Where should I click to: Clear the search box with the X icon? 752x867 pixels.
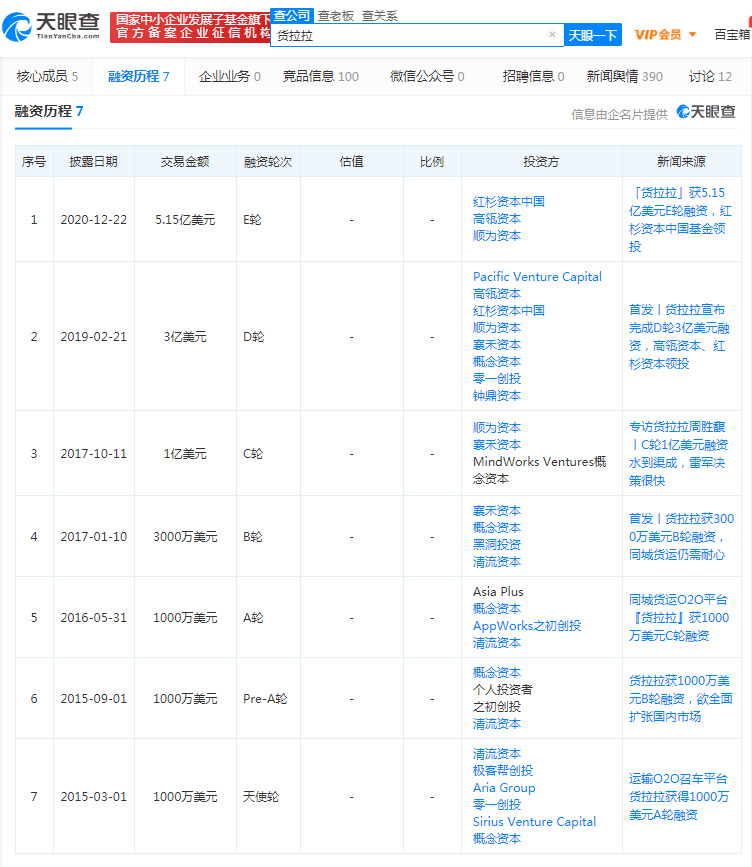(552, 35)
